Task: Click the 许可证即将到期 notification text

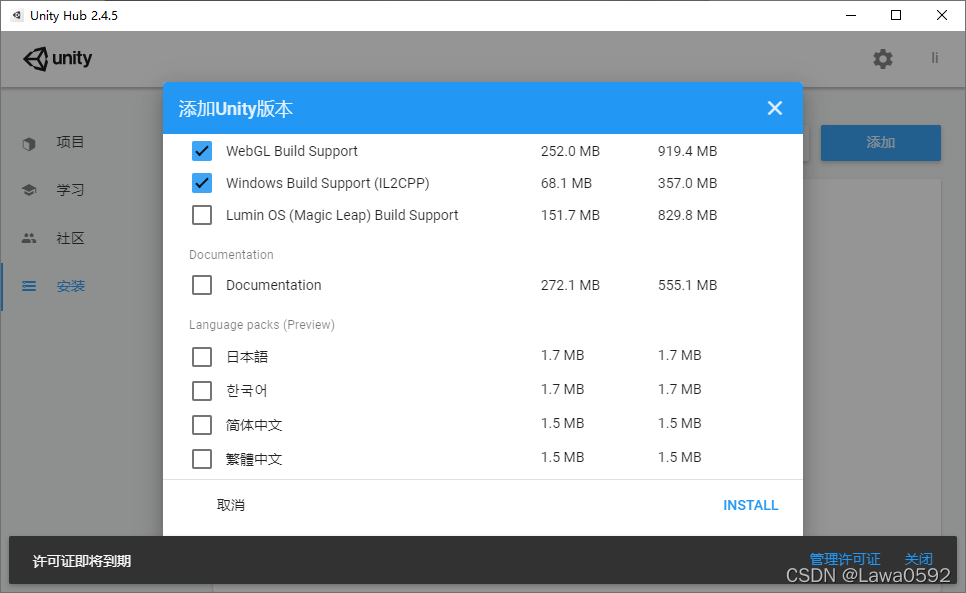Action: tap(82, 561)
